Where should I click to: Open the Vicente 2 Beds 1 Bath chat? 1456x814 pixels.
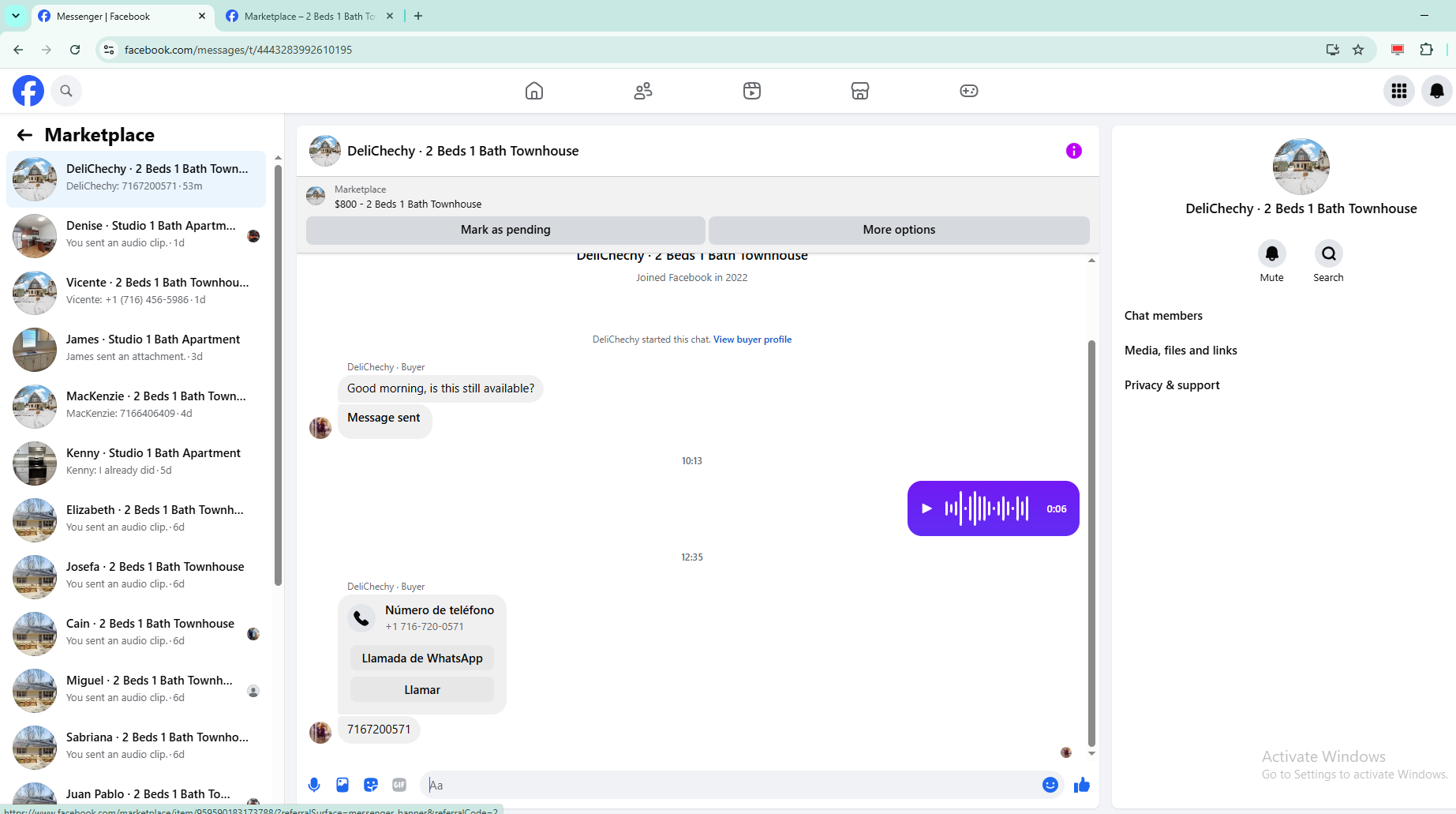(x=136, y=293)
